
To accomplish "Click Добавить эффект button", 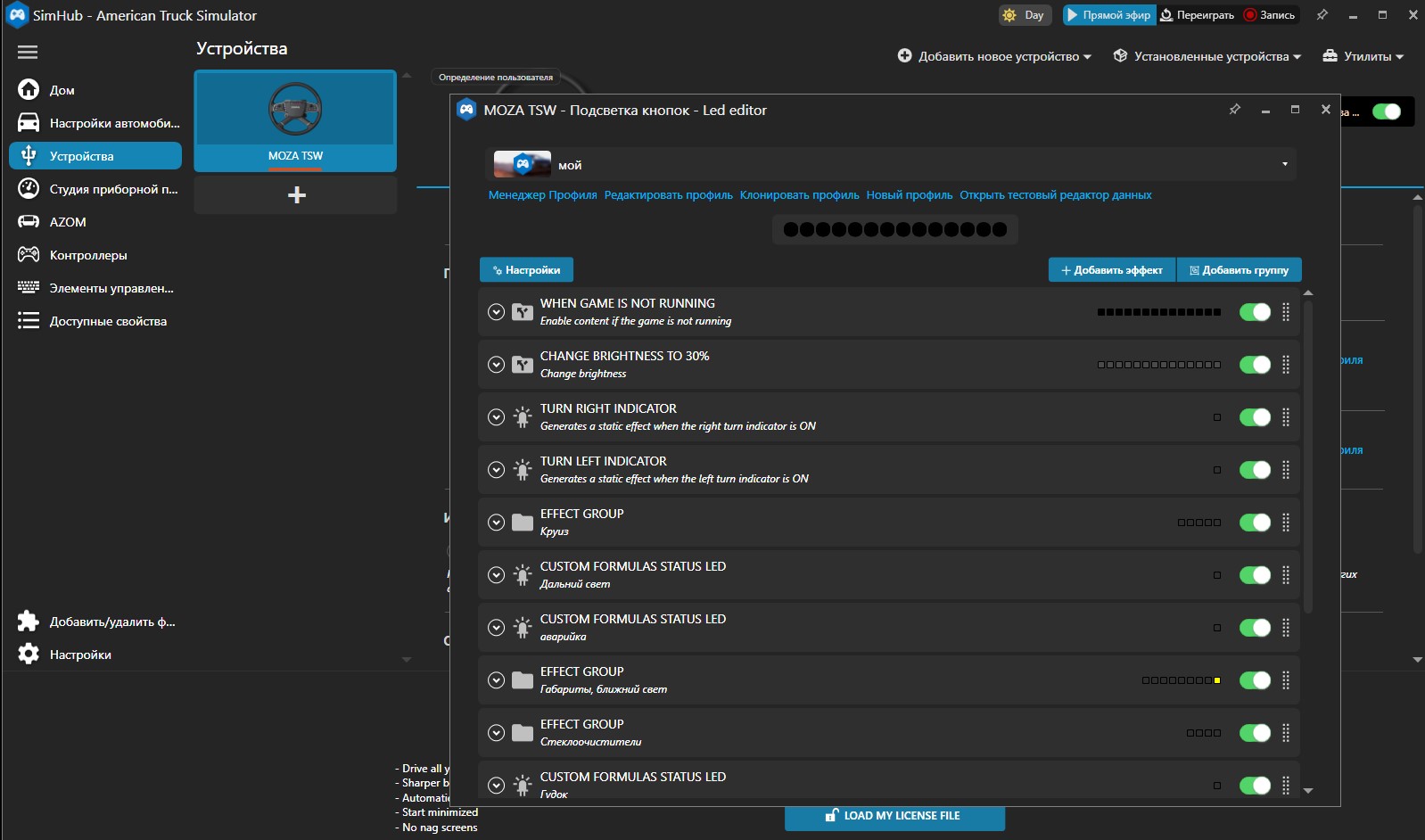I will coord(1112,270).
